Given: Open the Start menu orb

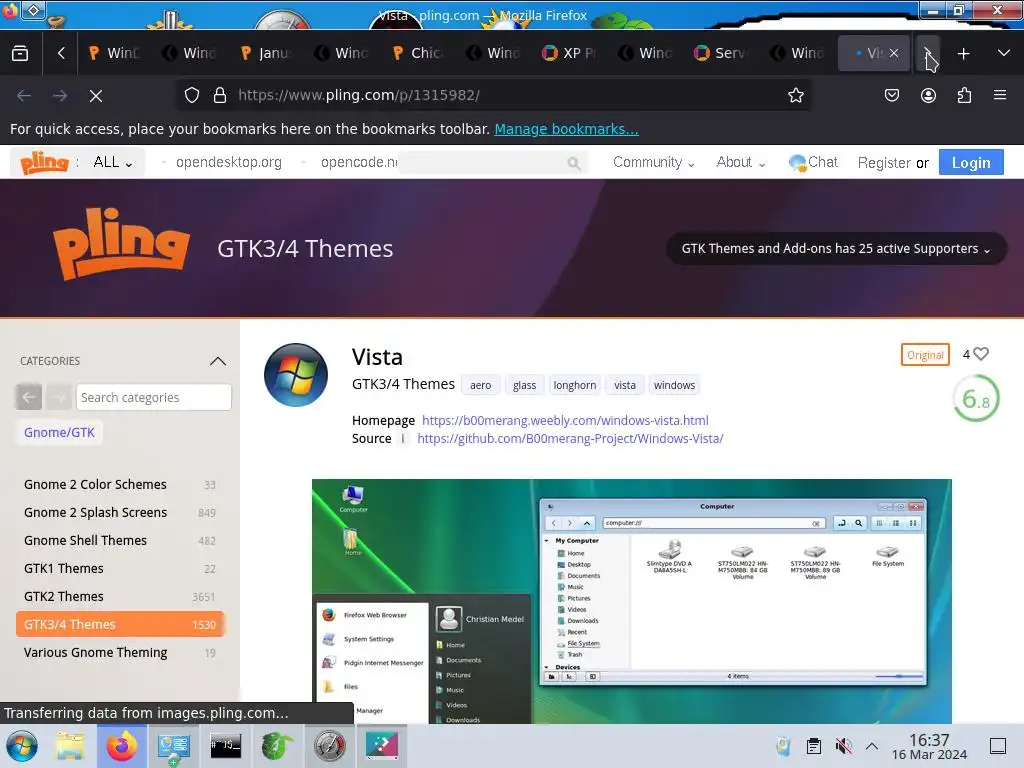Looking at the screenshot, I should point(22,746).
